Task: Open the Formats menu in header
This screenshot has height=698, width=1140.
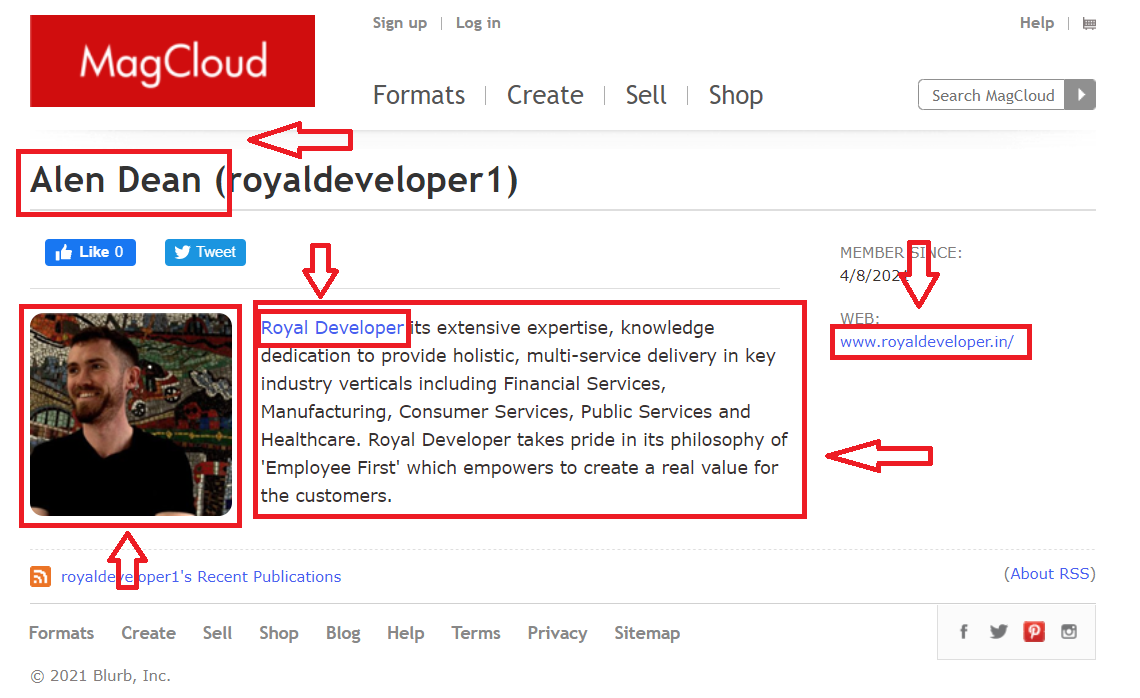Action: (x=418, y=95)
